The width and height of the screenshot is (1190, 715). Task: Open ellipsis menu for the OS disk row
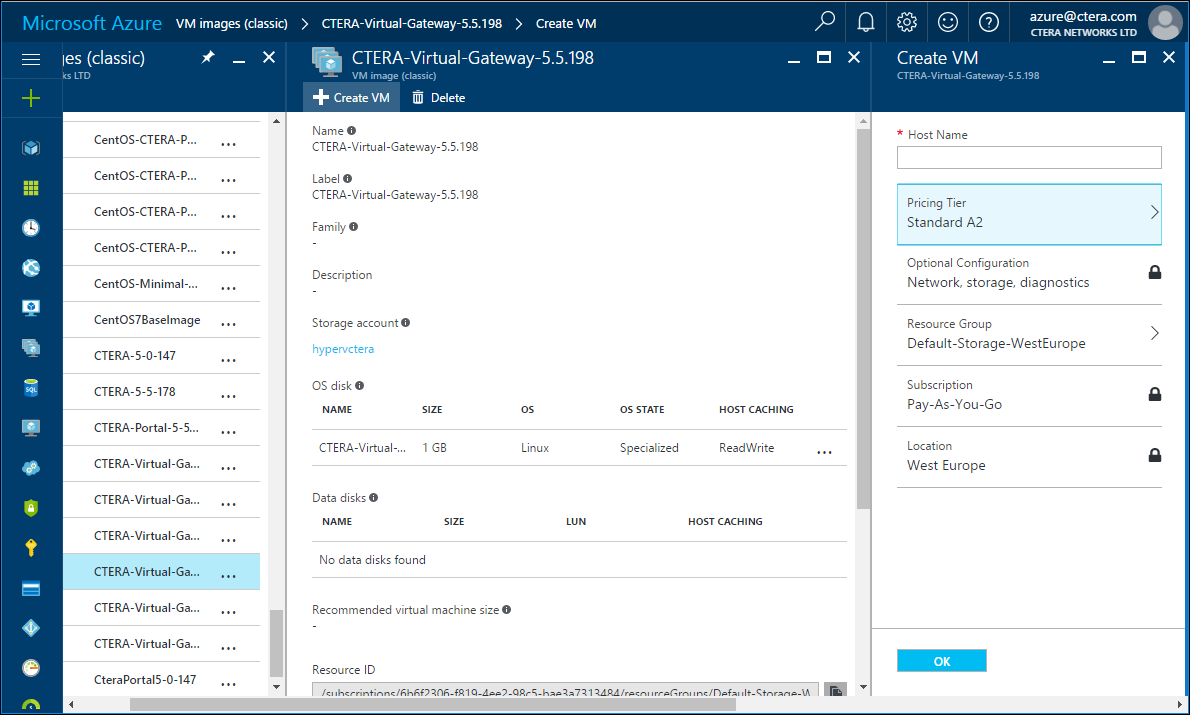click(x=824, y=452)
